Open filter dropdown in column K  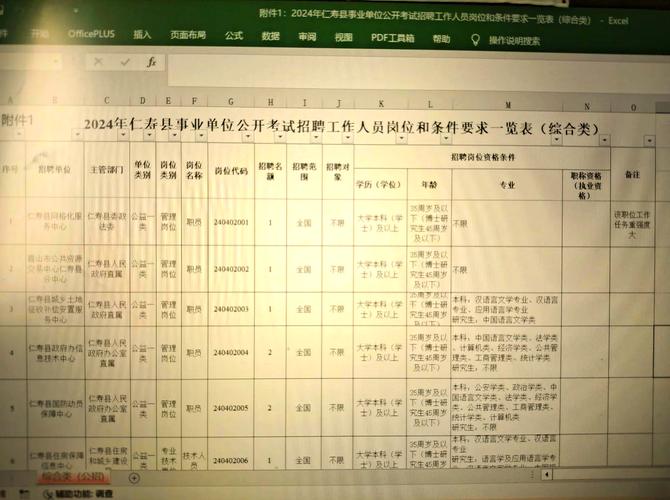(401, 138)
